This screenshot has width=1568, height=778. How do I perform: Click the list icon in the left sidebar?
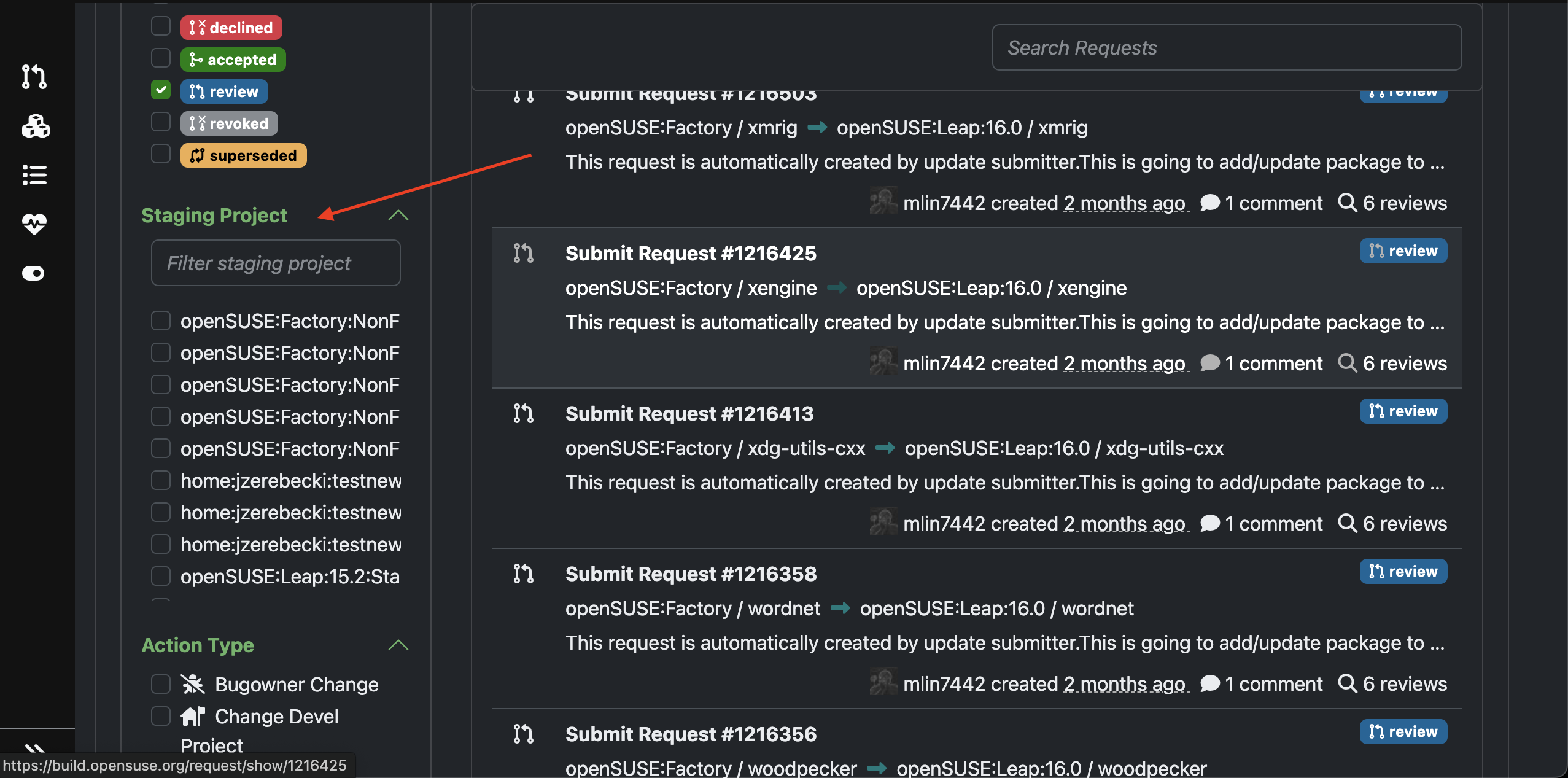[34, 175]
